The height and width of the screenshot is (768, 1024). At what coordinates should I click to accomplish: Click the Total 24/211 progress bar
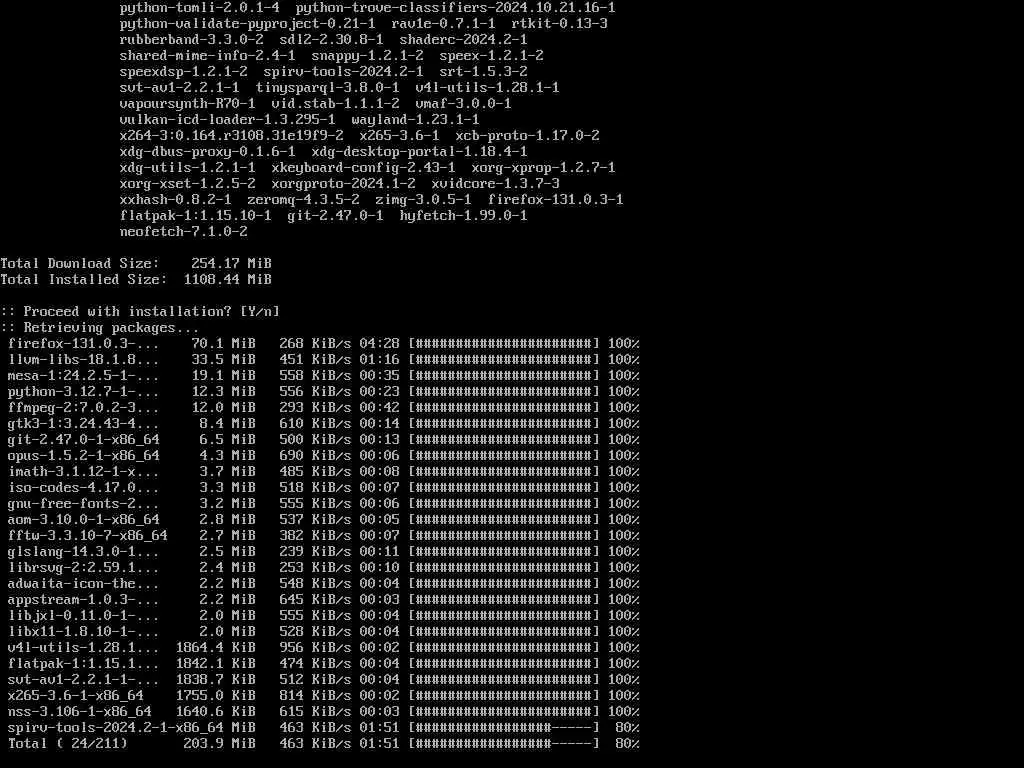[x=504, y=743]
